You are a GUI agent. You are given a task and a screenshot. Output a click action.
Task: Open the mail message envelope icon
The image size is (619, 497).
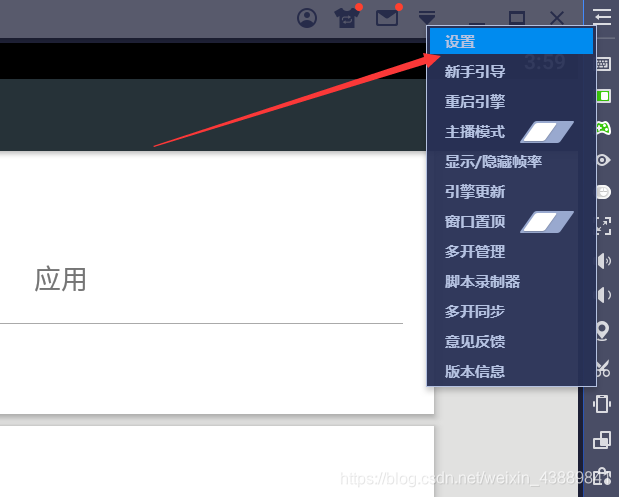(387, 18)
